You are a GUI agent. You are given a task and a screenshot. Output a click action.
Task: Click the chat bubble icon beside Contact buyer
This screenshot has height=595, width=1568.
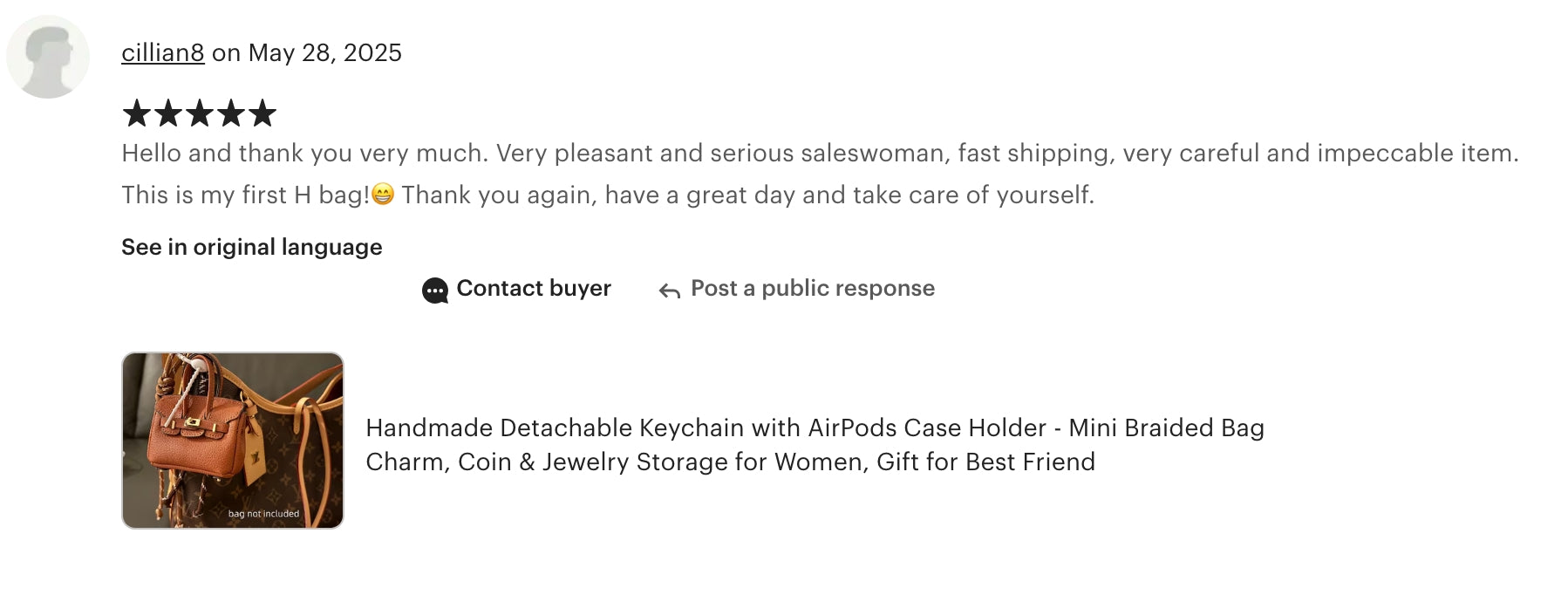(x=434, y=291)
